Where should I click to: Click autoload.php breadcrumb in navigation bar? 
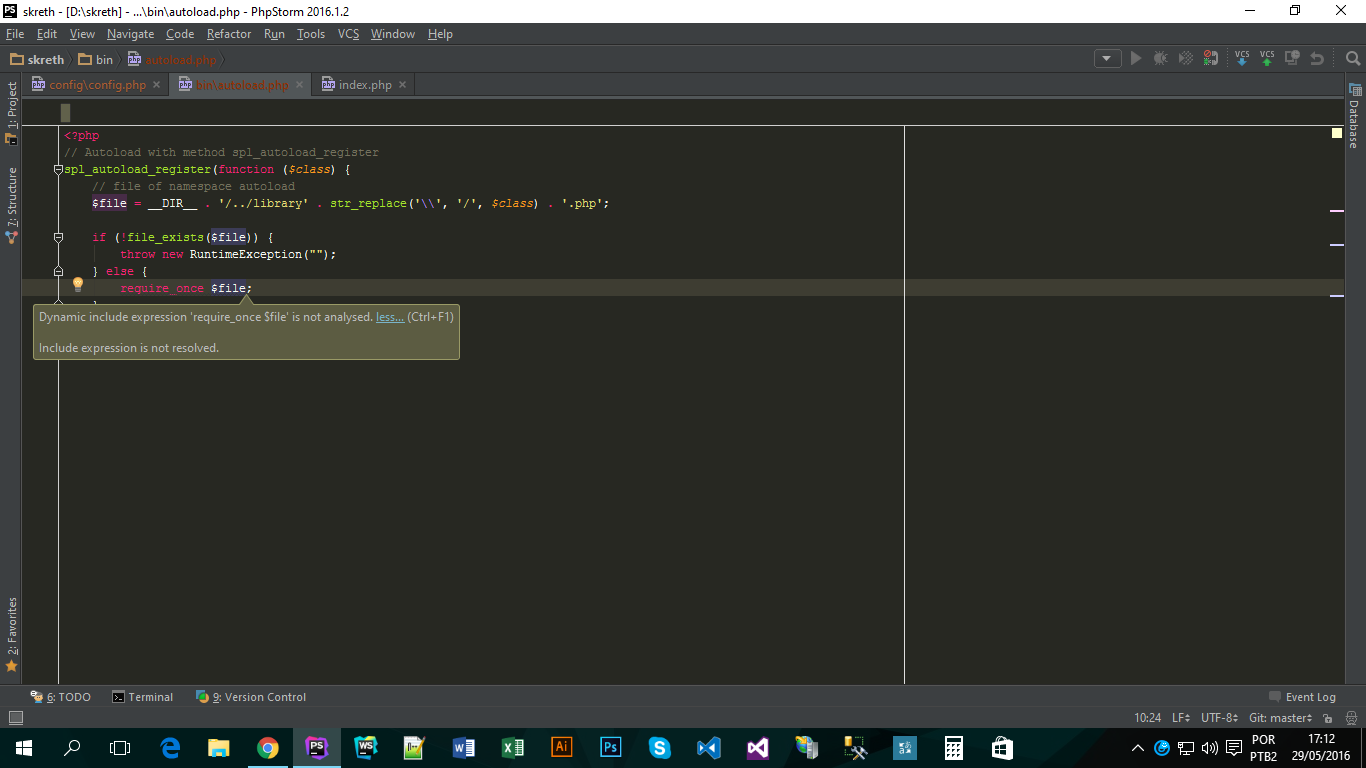[x=172, y=60]
